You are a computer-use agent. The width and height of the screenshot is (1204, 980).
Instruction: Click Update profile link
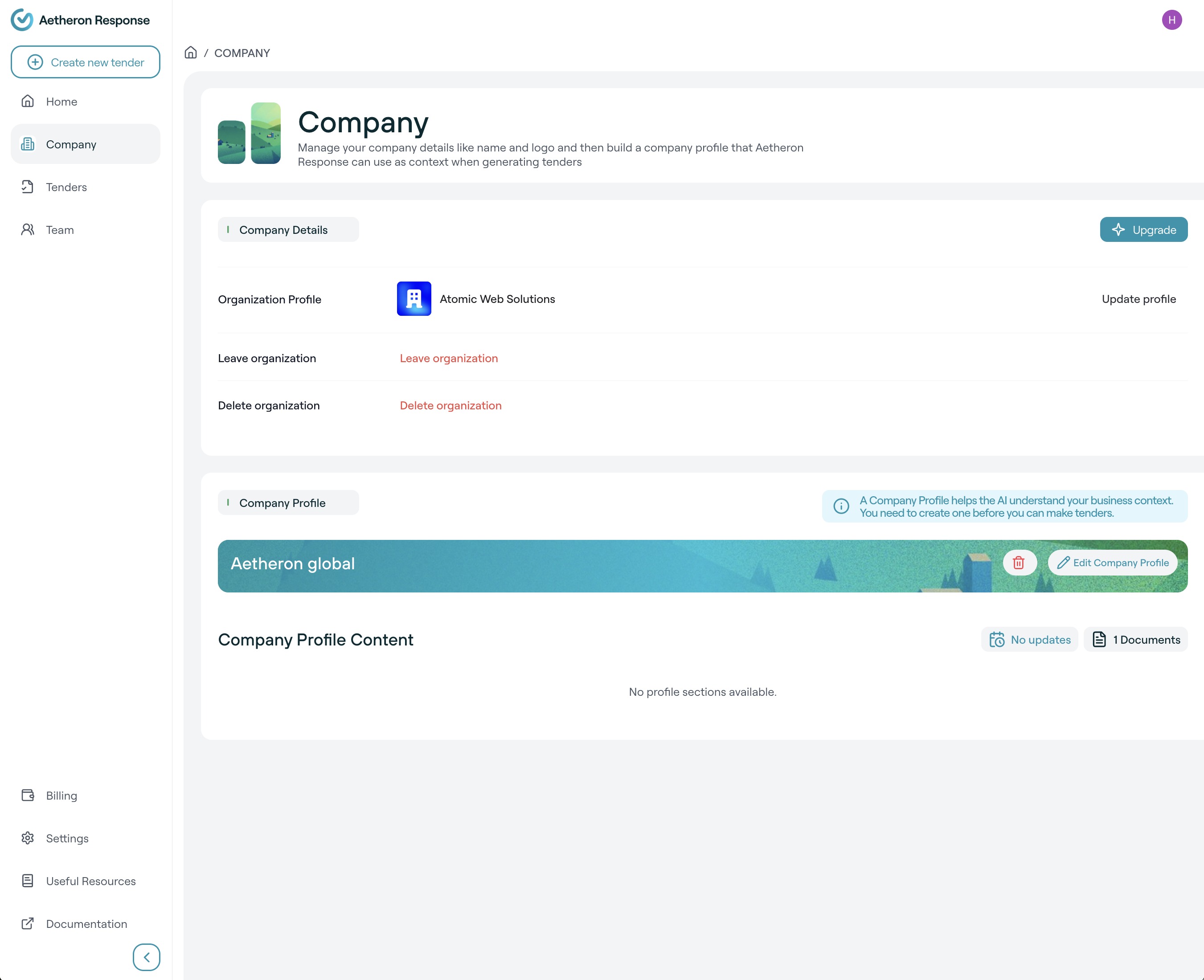[1138, 299]
